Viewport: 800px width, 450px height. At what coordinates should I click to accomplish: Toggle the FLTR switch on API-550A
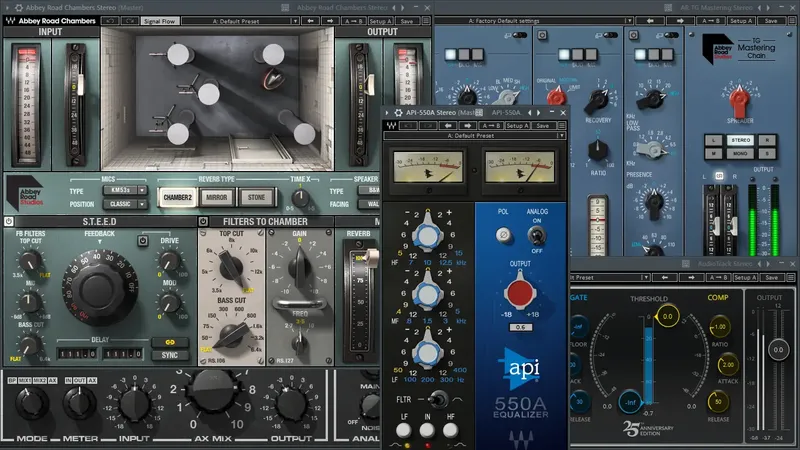[x=438, y=399]
